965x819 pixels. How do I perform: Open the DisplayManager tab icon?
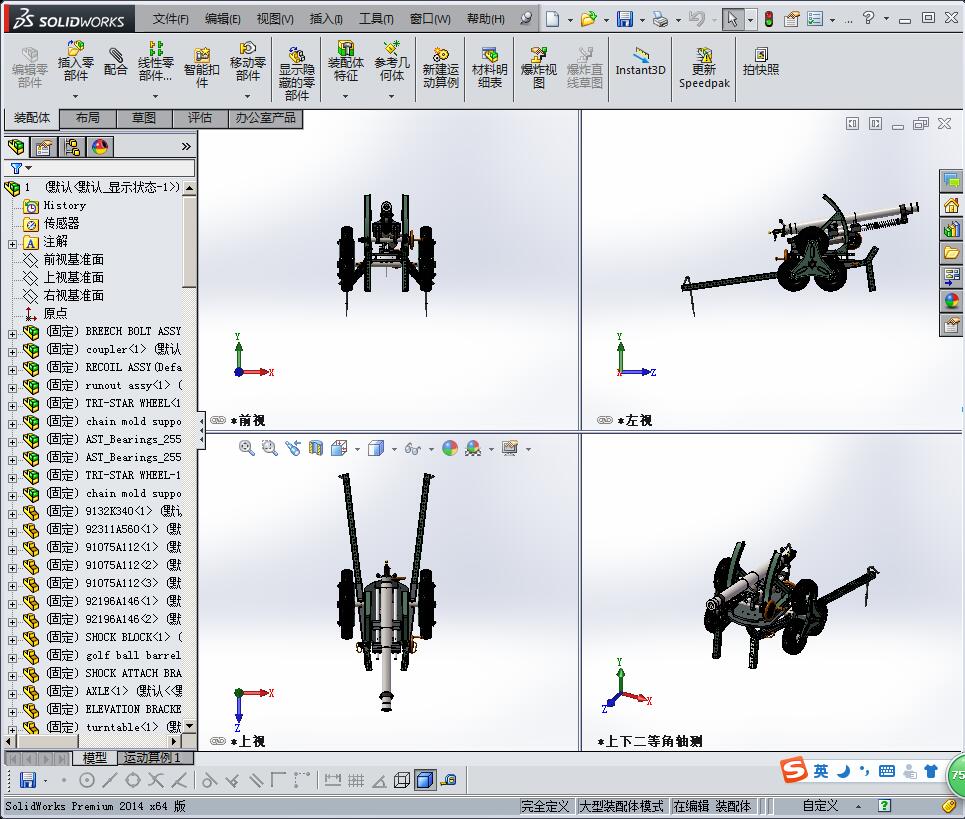[x=100, y=146]
